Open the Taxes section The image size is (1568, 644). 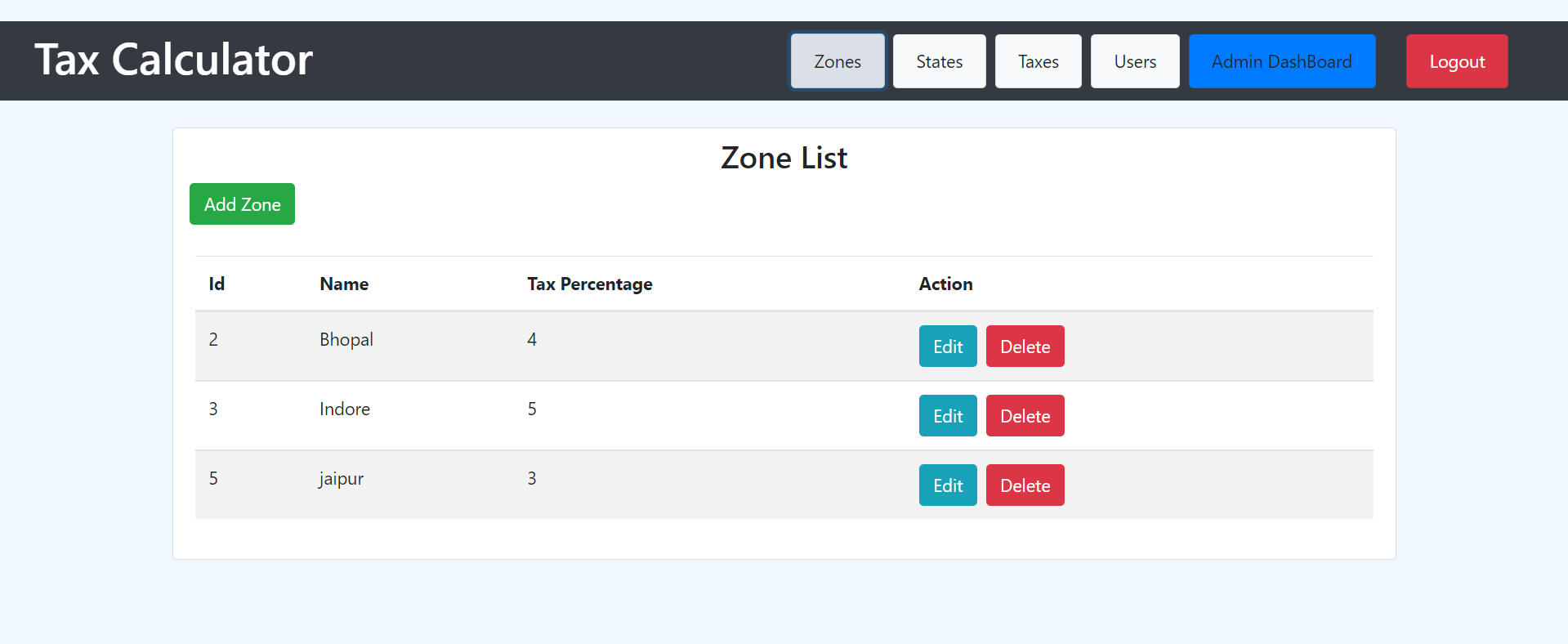pos(1039,61)
